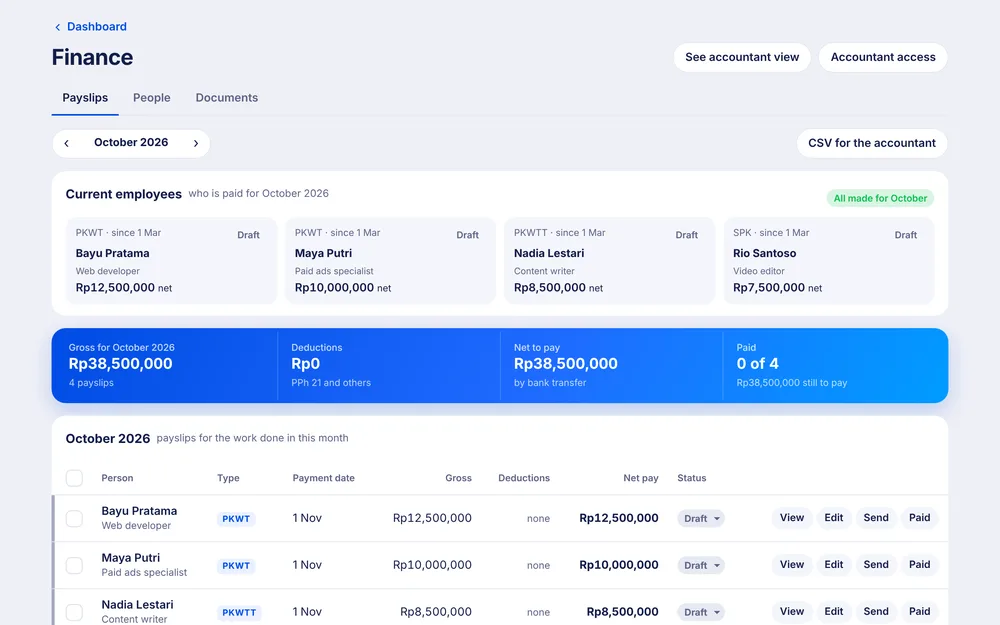View Nadia Lestari's payslip
Image resolution: width=1000 pixels, height=625 pixels.
pos(791,612)
